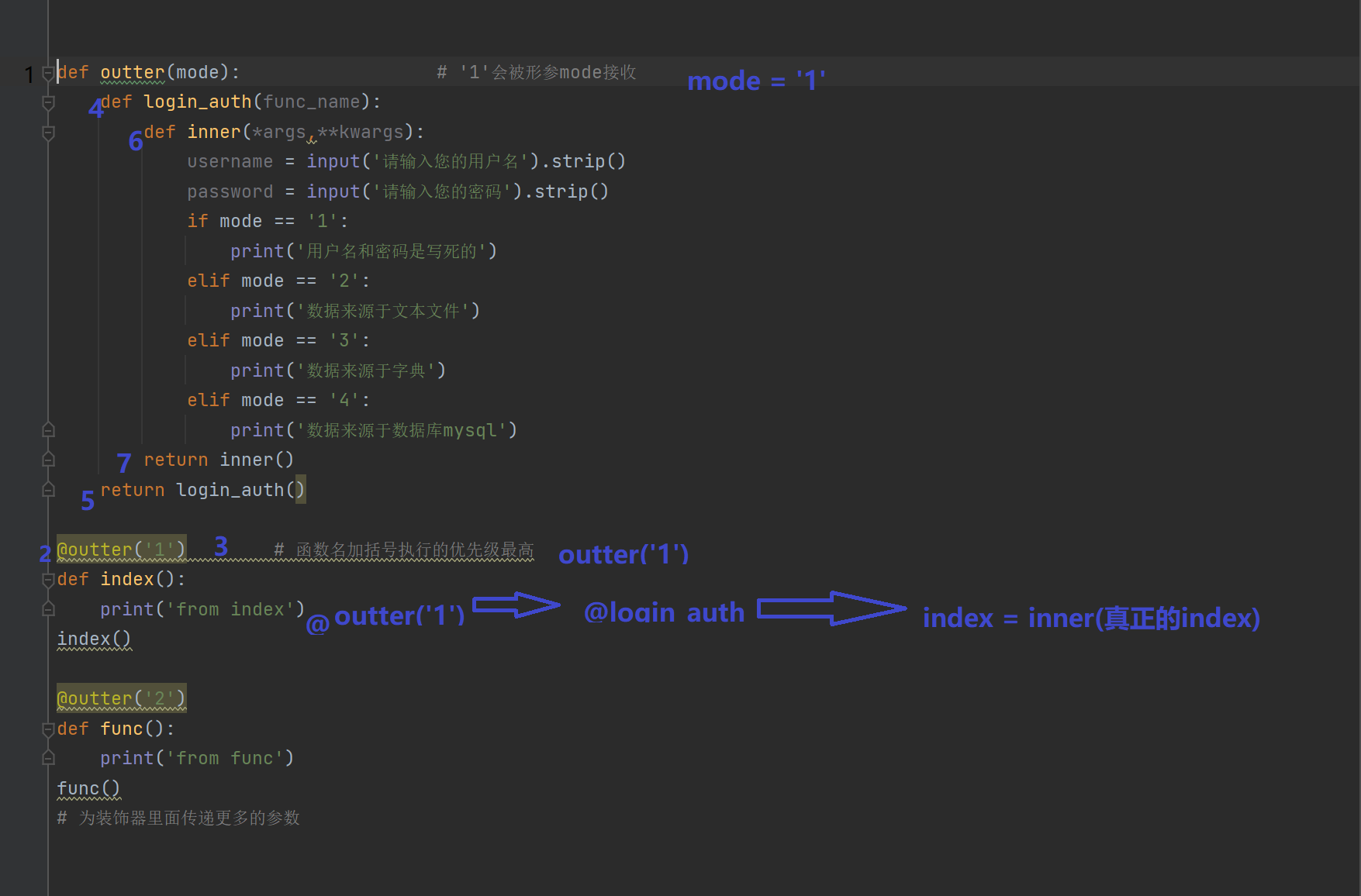The width and height of the screenshot is (1361, 896).
Task: Click the line elif mode == '4':
Action: pyautogui.click(x=278, y=400)
